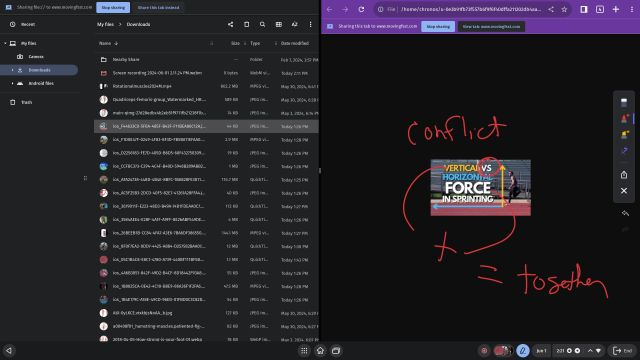Screen dimensions: 640x360
Task: Open Files app three-dot more menu
Action: pyautogui.click(x=310, y=24)
